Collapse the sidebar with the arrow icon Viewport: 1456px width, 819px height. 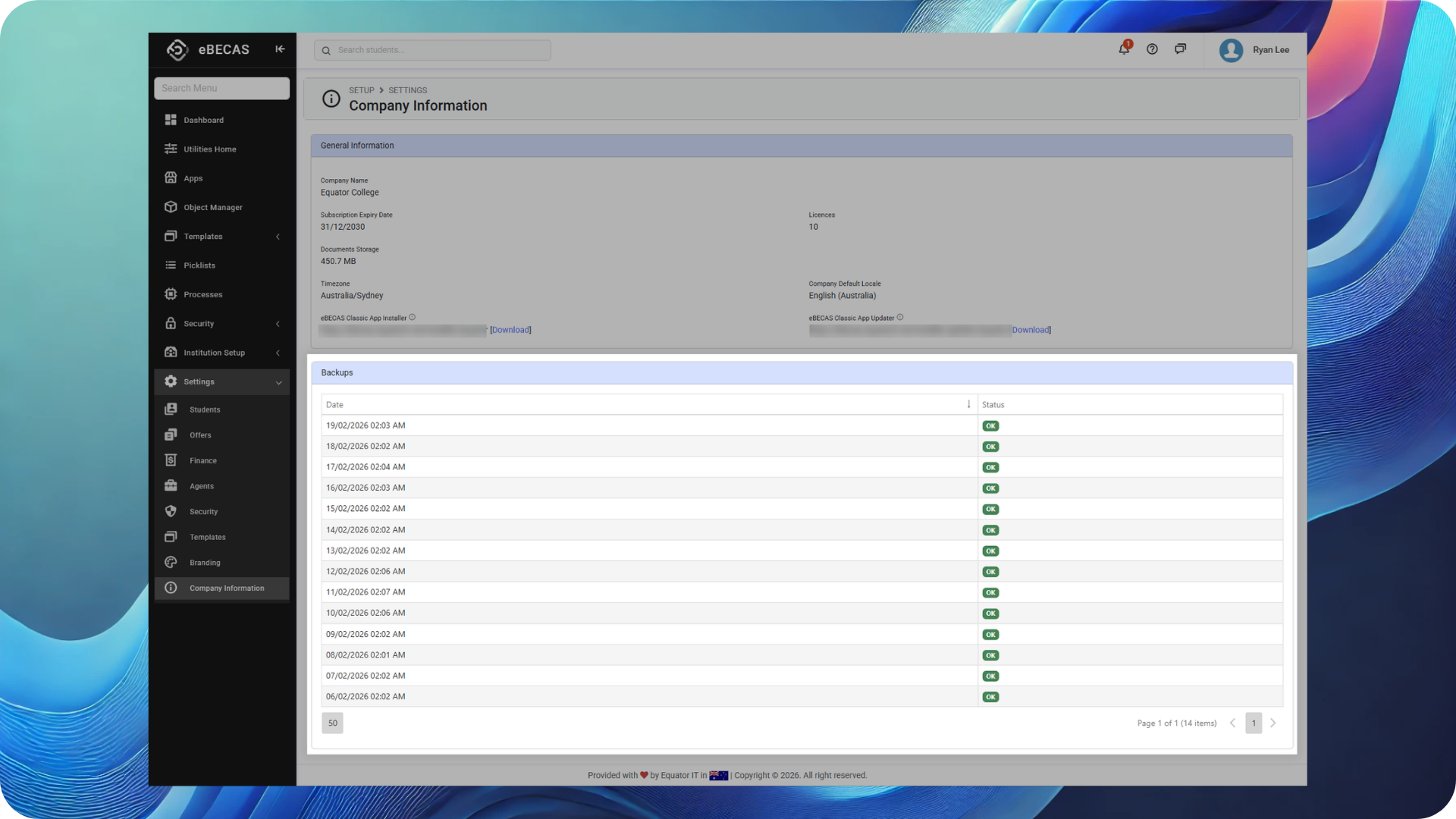point(280,49)
